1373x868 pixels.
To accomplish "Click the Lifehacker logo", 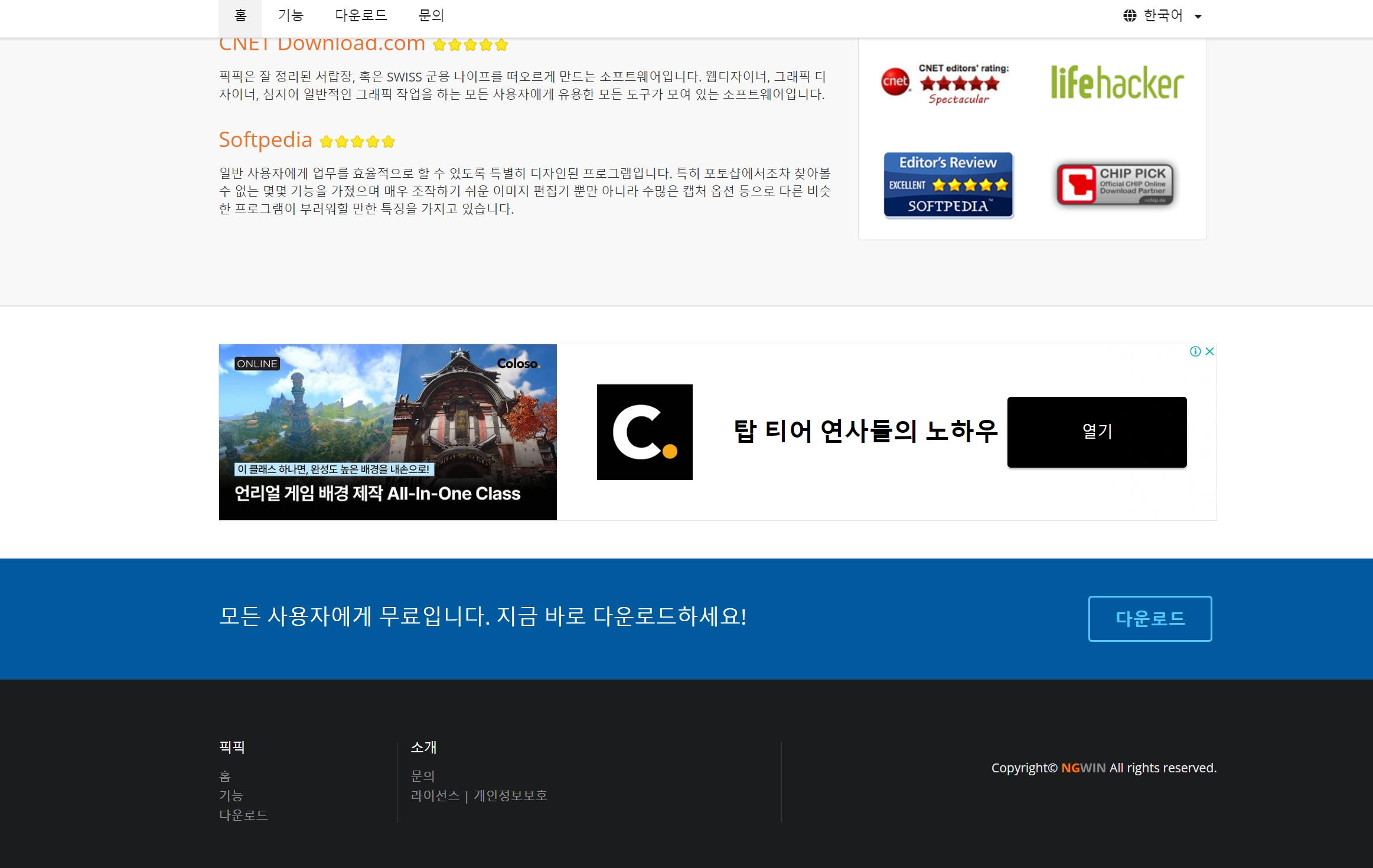I will 1117,82.
